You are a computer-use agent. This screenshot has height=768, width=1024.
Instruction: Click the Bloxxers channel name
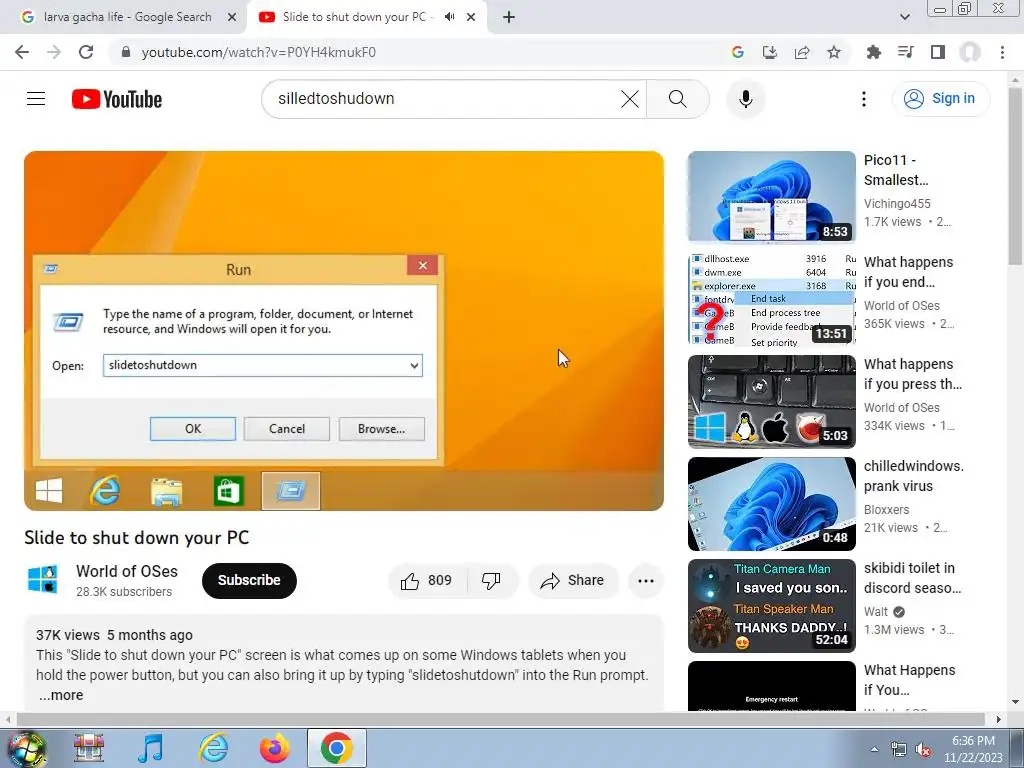pyautogui.click(x=886, y=509)
